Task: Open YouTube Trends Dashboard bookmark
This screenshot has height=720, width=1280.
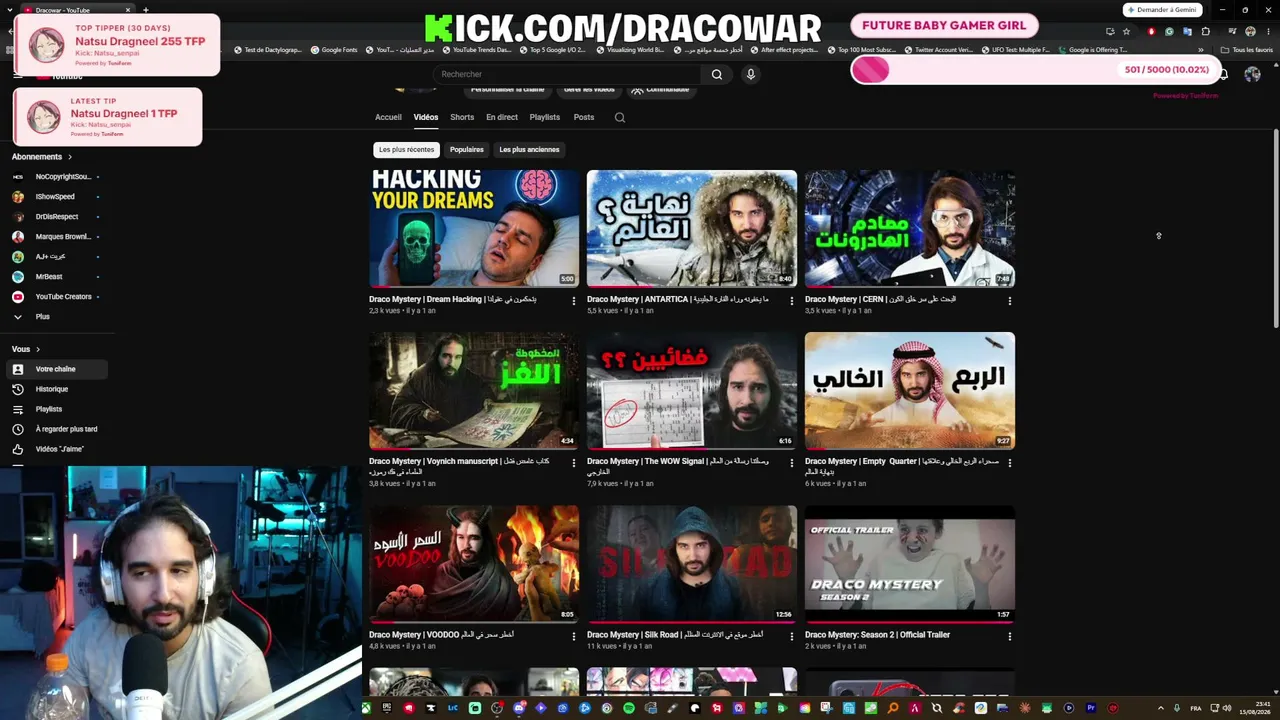Action: click(x=476, y=49)
